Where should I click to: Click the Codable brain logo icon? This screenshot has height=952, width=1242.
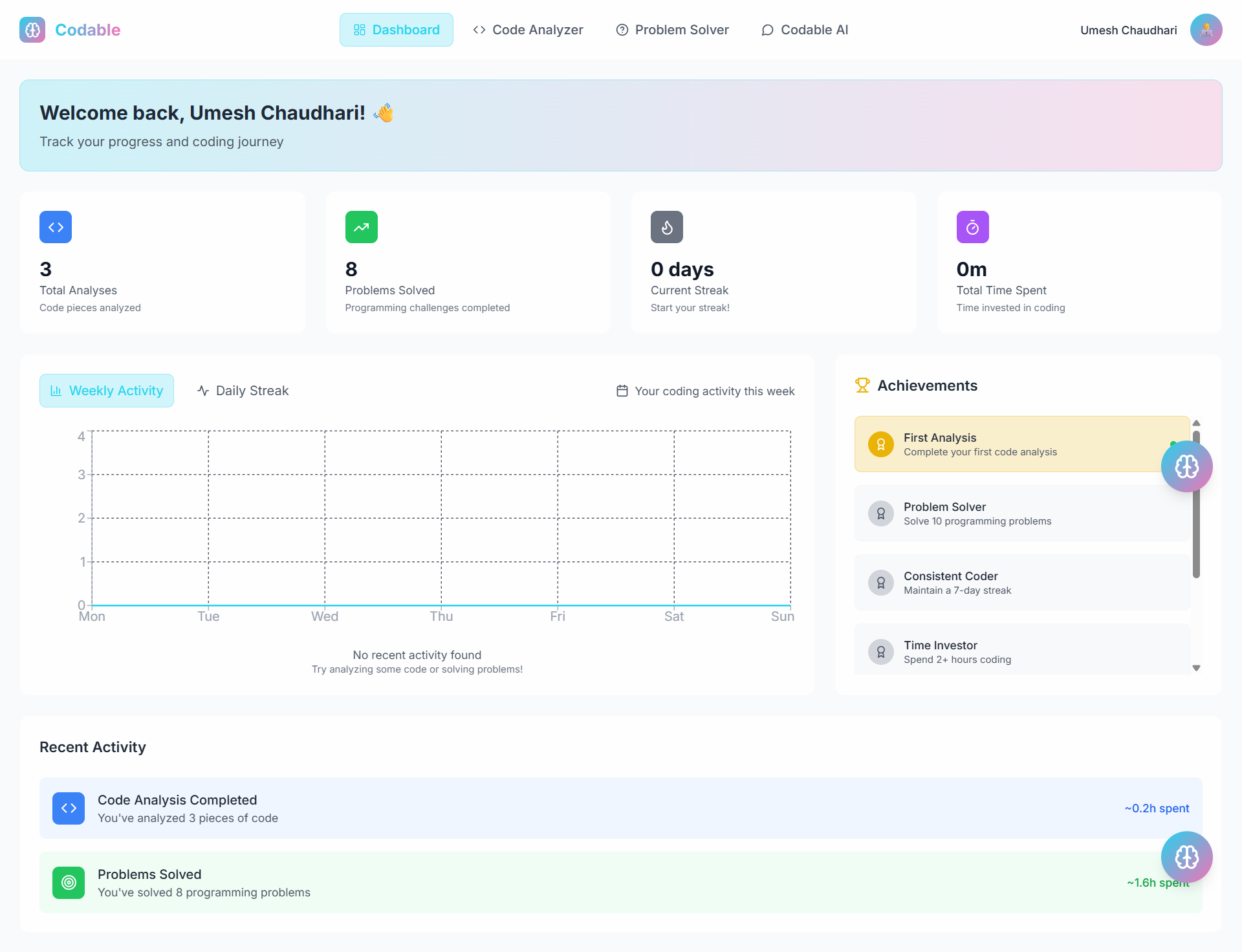click(32, 30)
